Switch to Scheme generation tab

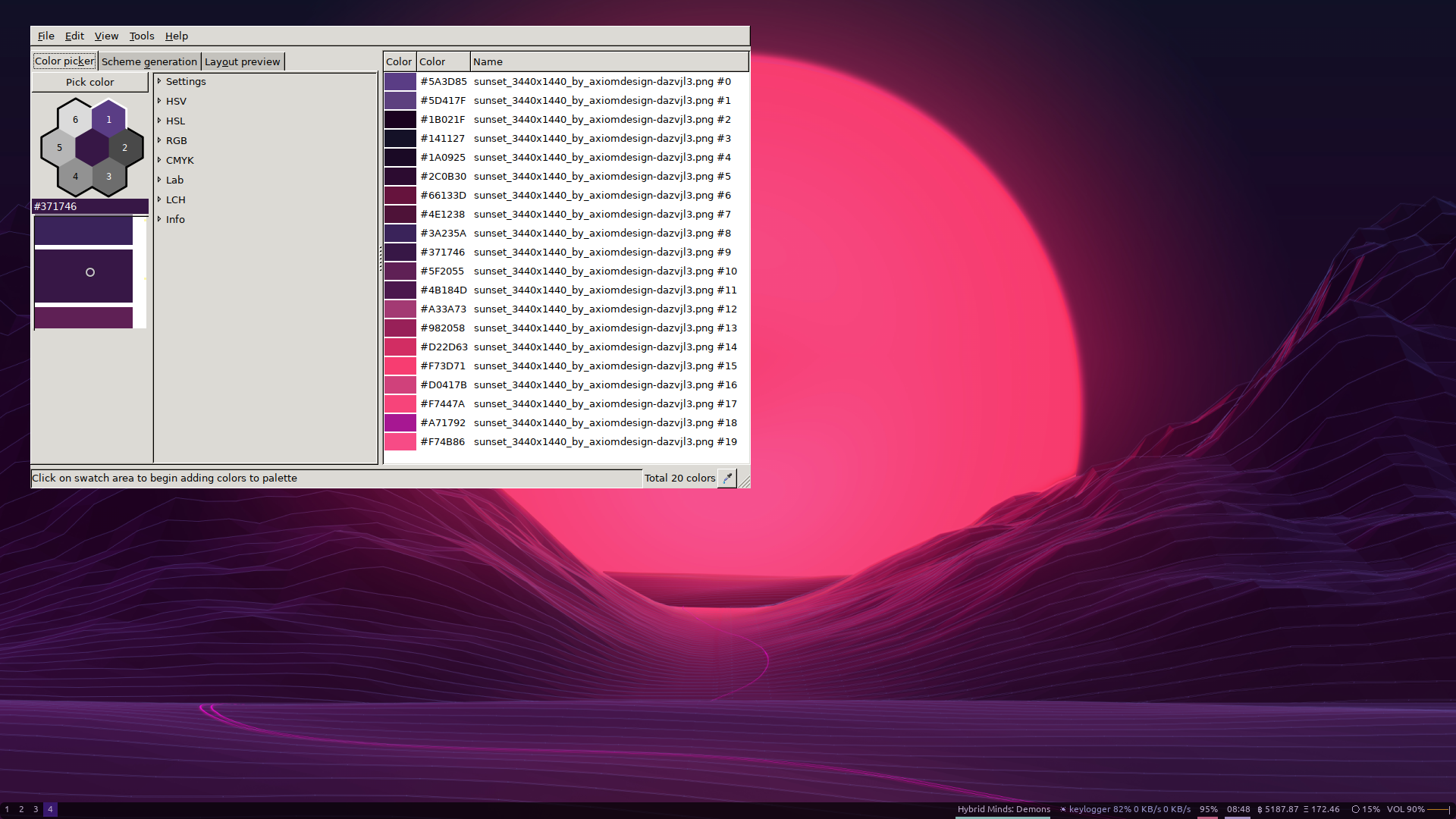pos(149,61)
